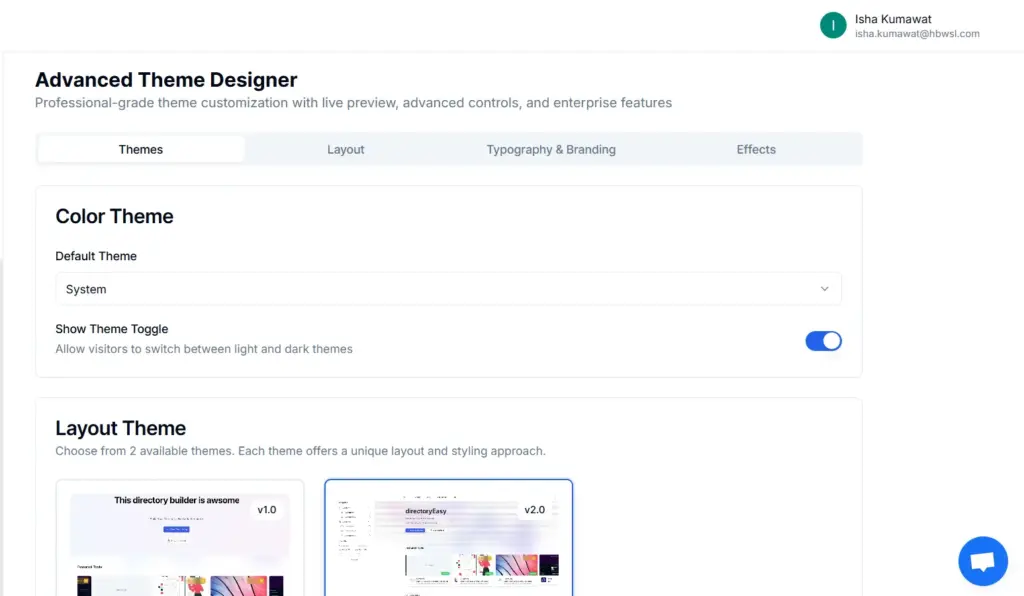The height and width of the screenshot is (596, 1024).
Task: Click the directory builder preview banner
Action: [x=175, y=500]
